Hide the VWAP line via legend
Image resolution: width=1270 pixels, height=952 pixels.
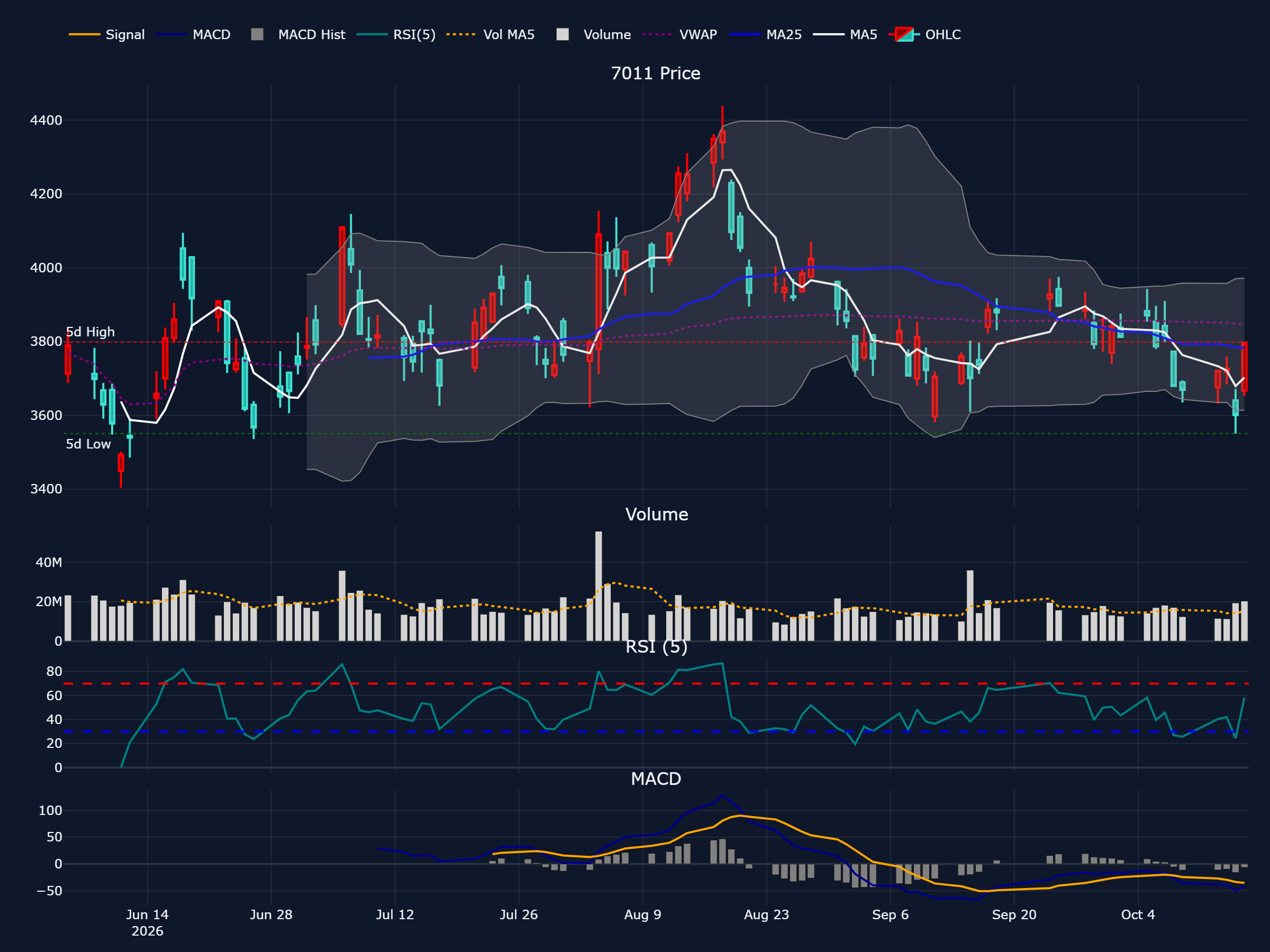[x=680, y=34]
